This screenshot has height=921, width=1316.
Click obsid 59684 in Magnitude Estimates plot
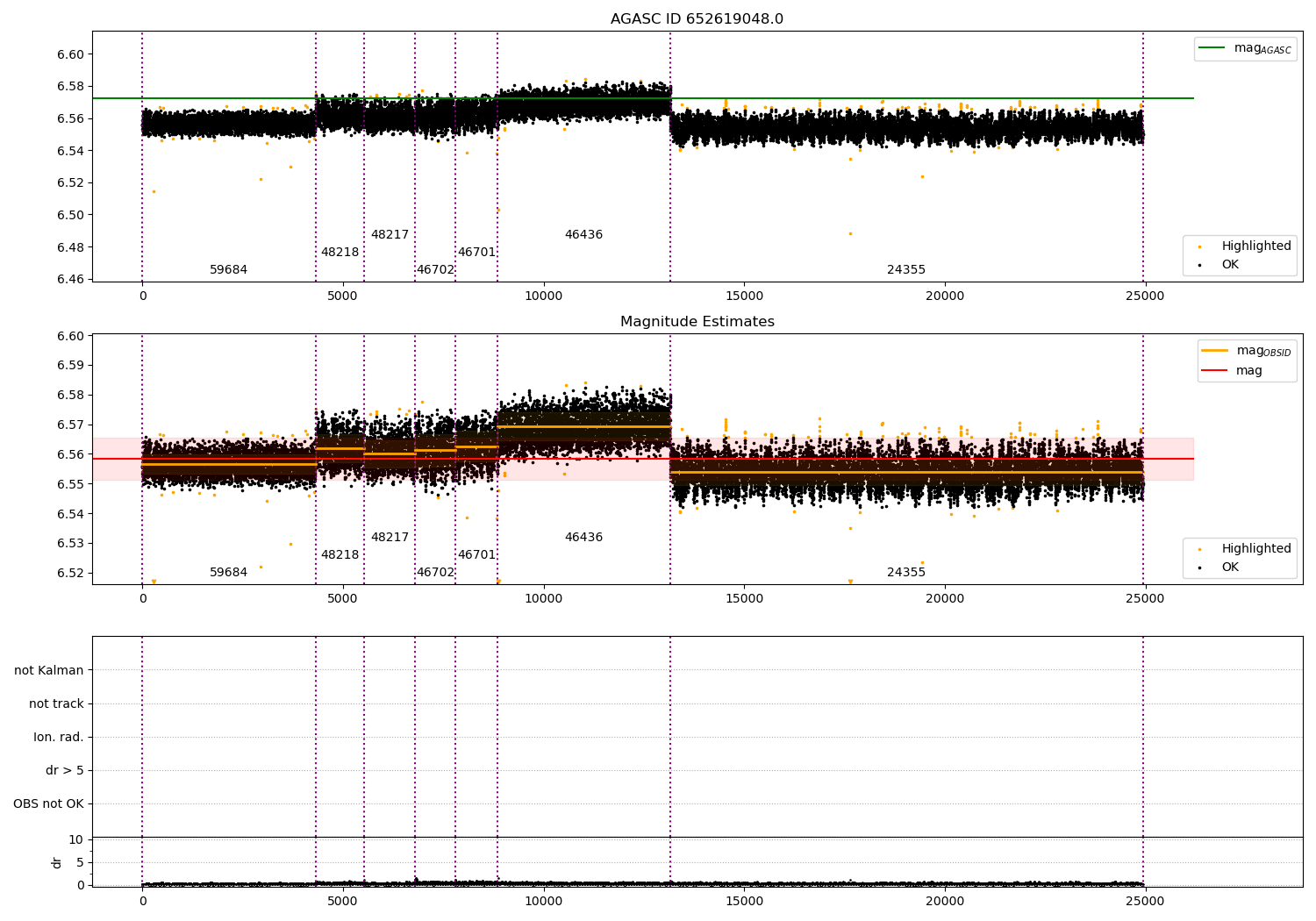[228, 573]
